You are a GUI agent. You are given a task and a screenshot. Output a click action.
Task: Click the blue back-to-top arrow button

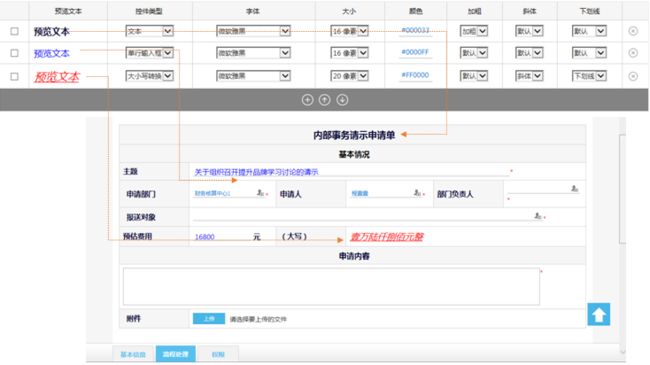(x=599, y=314)
